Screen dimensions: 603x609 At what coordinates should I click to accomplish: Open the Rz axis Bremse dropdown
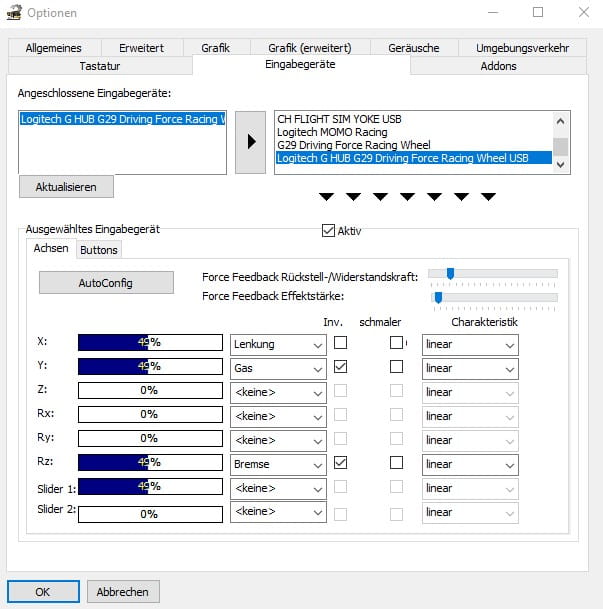(278, 465)
